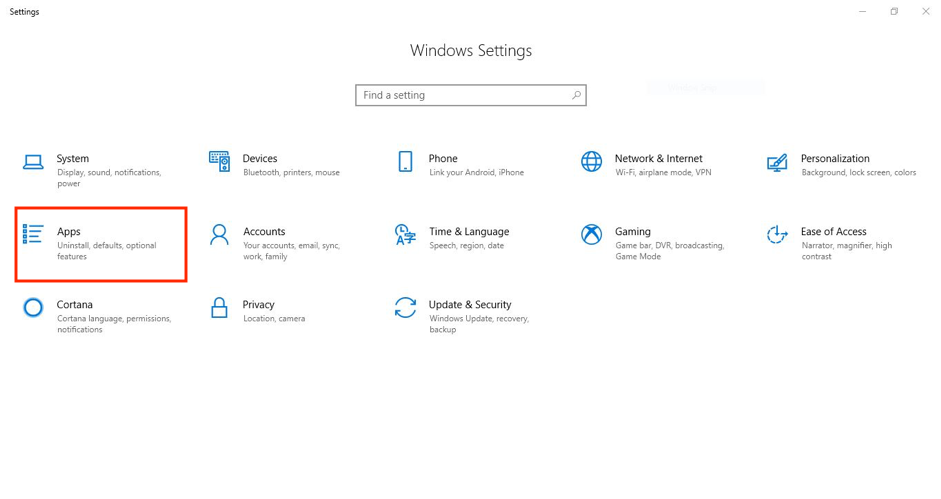Viewport: 941px width, 499px height.
Task: Open Cortana label
Action: [x=74, y=305]
